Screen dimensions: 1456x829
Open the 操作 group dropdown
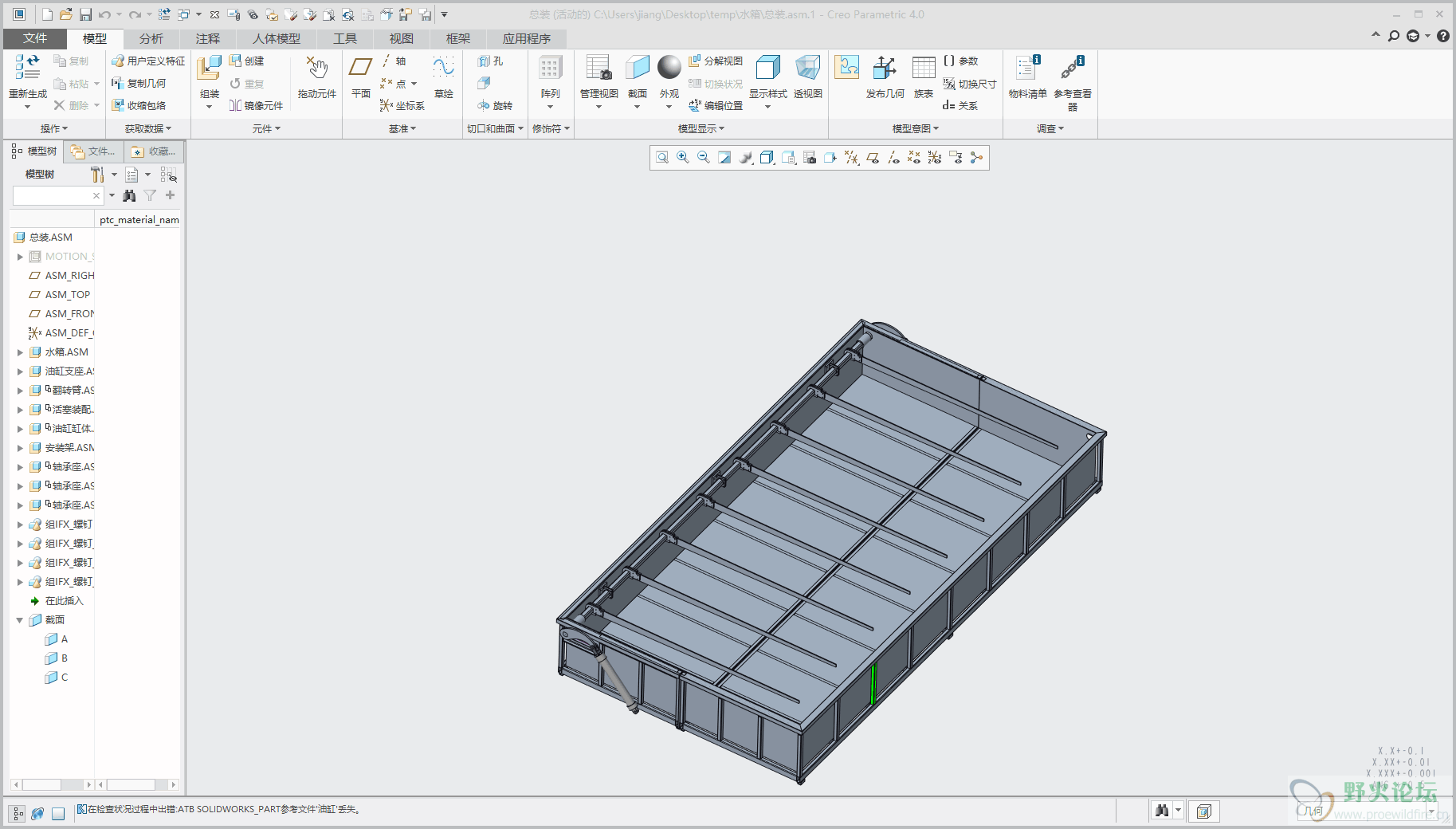(x=54, y=128)
